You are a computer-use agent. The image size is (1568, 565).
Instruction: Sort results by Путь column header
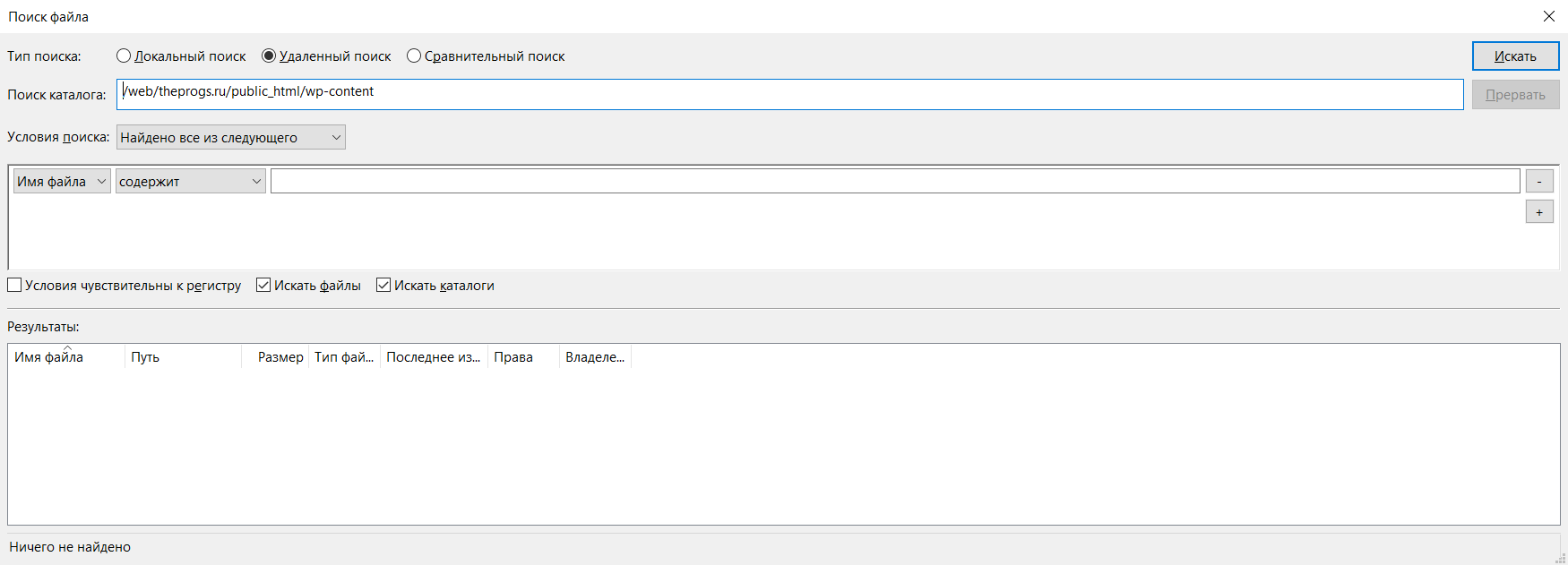(183, 356)
